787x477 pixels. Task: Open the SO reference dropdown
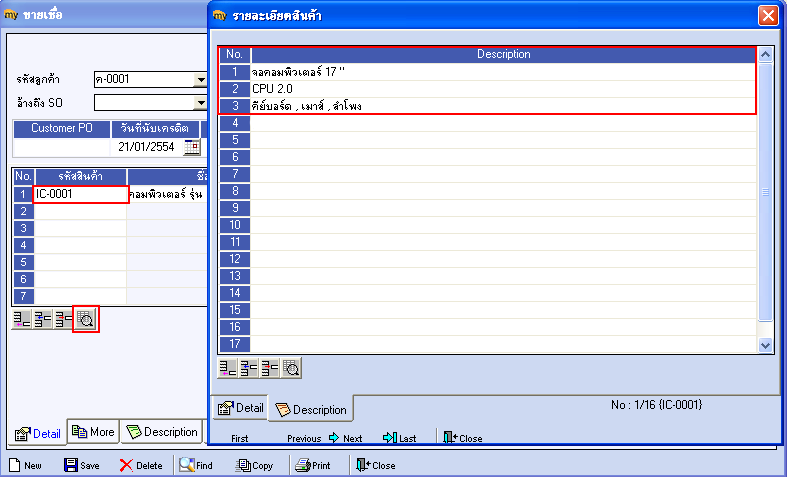(201, 103)
